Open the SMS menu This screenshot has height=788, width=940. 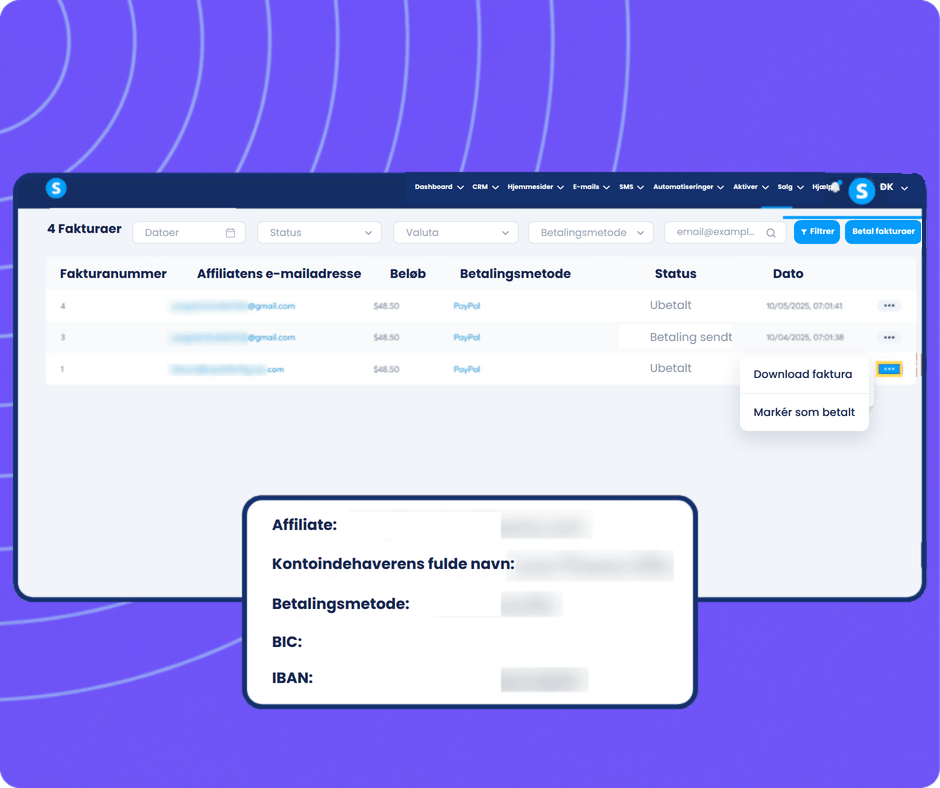pyautogui.click(x=631, y=187)
